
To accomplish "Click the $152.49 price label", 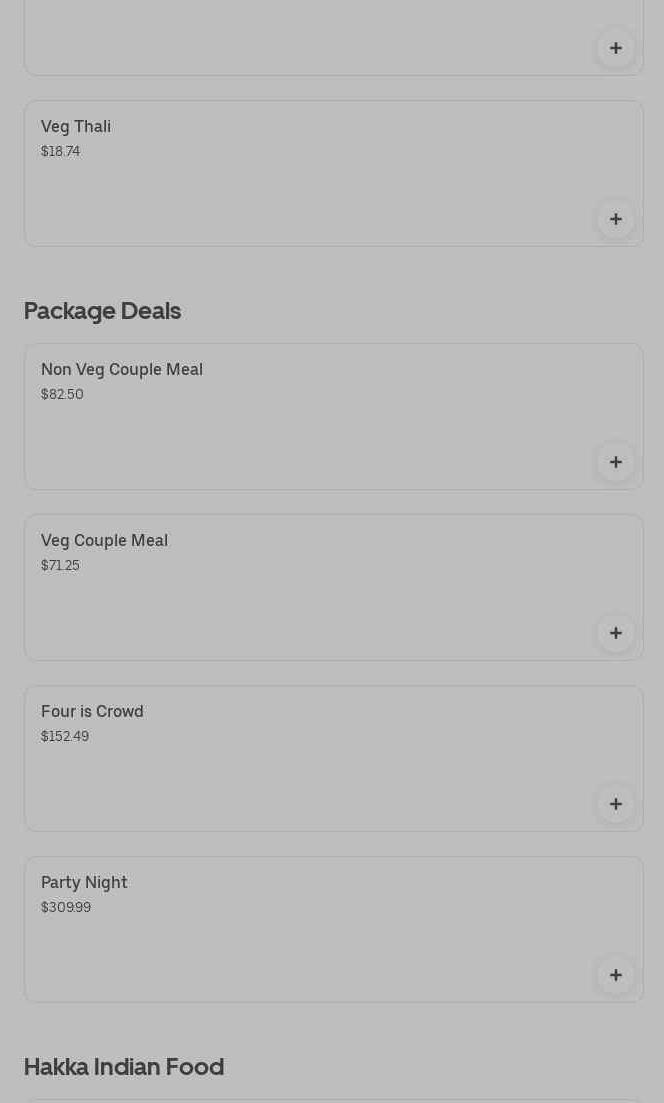I will [x=65, y=737].
